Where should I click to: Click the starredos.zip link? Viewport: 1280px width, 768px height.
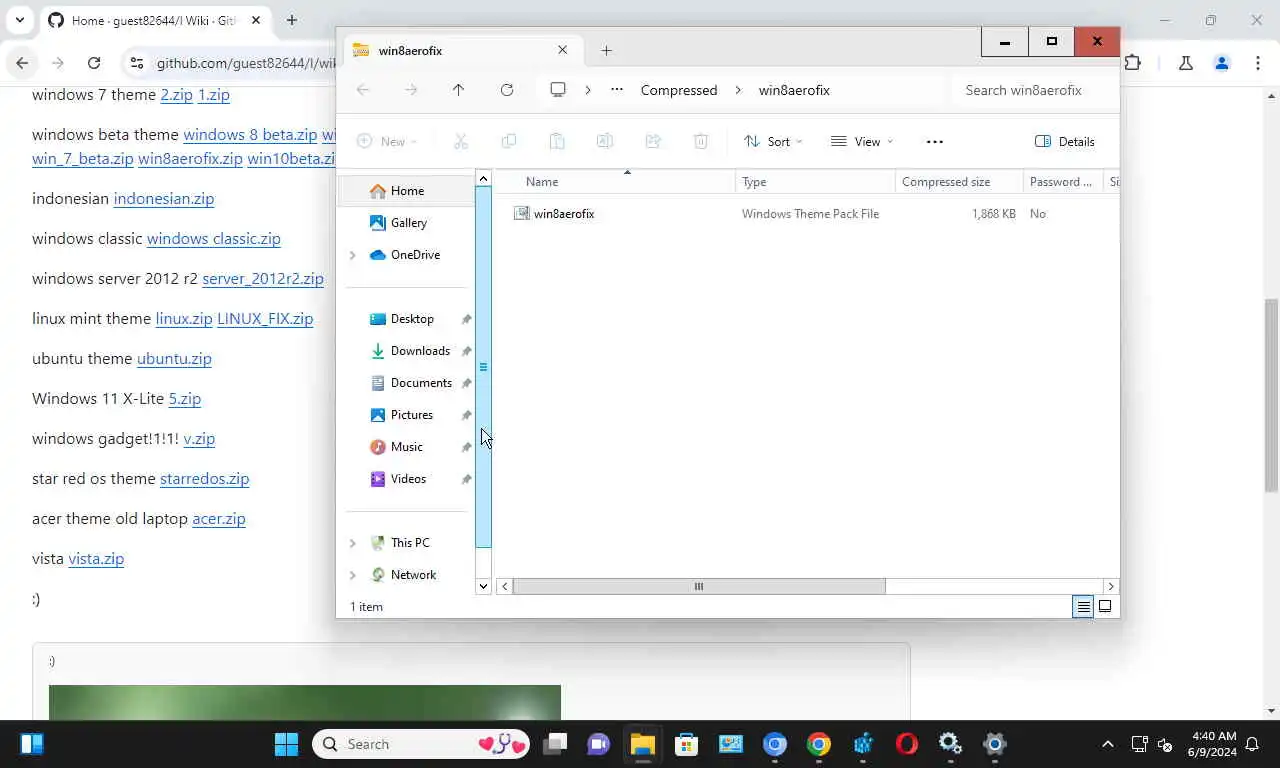(x=204, y=478)
